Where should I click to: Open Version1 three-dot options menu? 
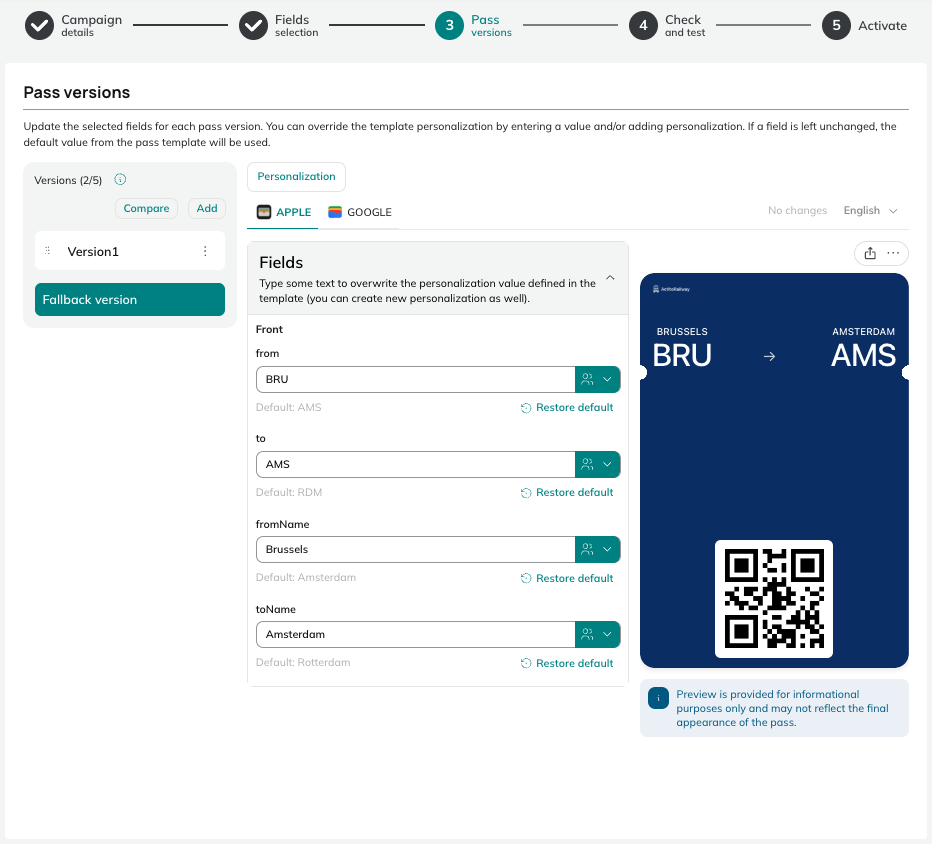(205, 251)
